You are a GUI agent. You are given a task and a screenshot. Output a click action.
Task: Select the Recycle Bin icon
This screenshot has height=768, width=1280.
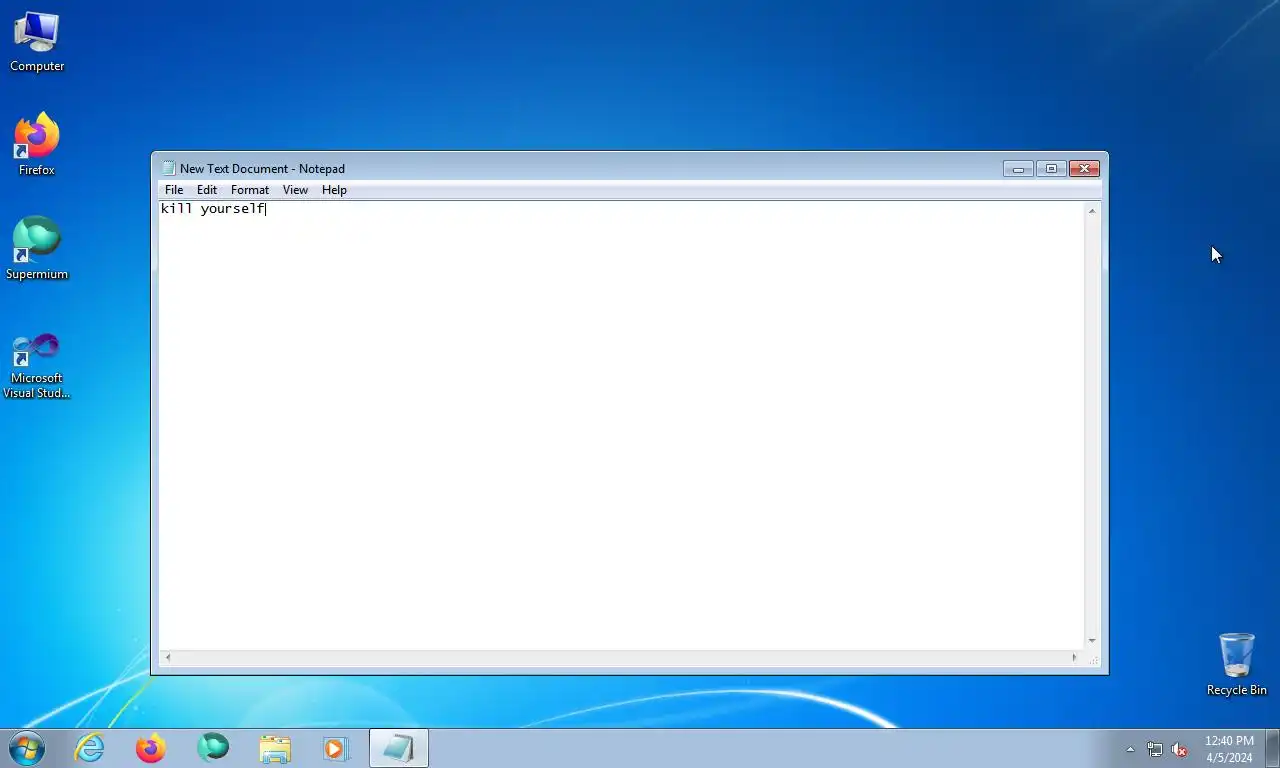coord(1237,664)
